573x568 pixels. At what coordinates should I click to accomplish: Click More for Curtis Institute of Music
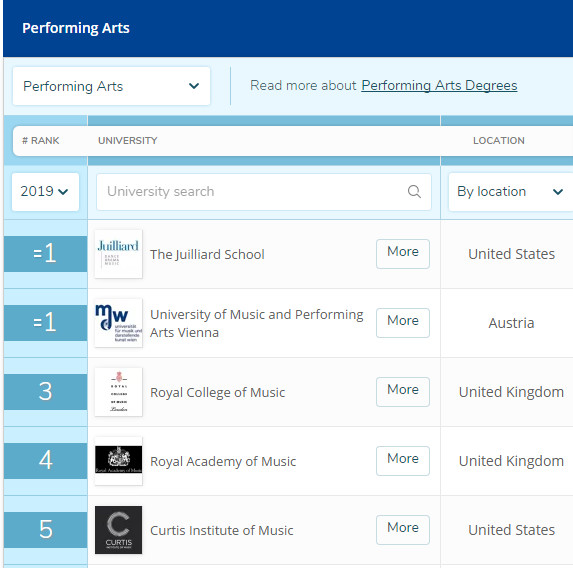tap(403, 530)
